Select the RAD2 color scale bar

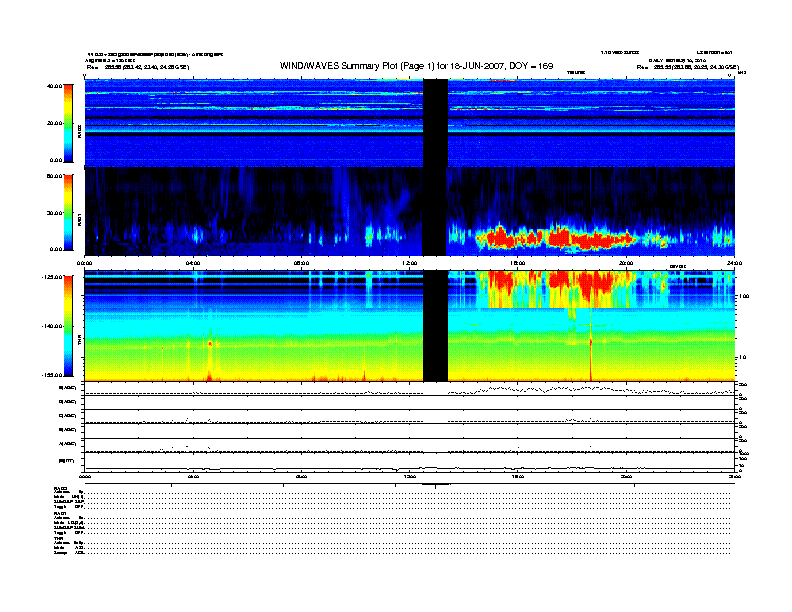(68, 123)
